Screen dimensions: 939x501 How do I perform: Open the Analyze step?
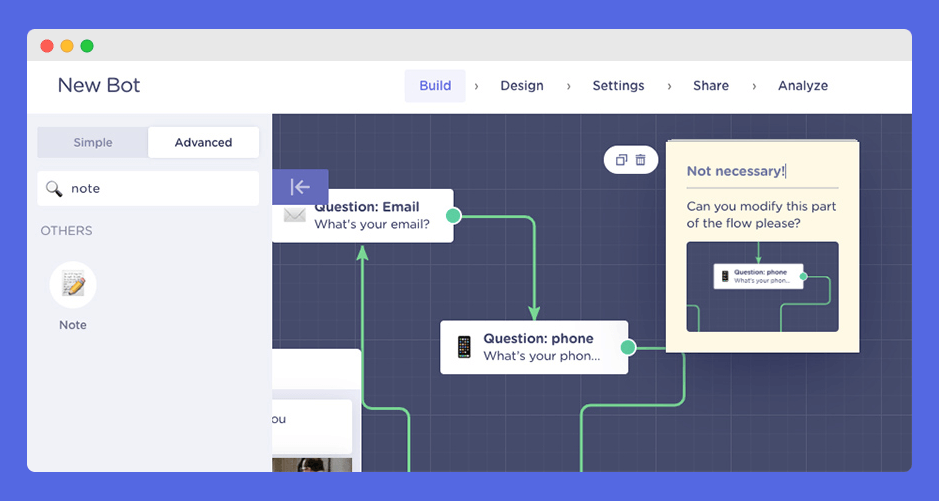[x=802, y=86]
